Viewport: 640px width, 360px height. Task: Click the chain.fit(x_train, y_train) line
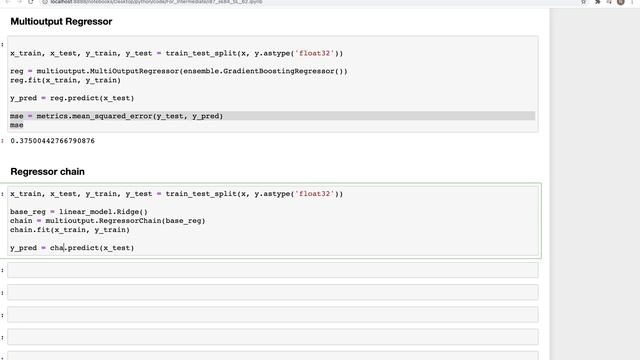point(70,230)
